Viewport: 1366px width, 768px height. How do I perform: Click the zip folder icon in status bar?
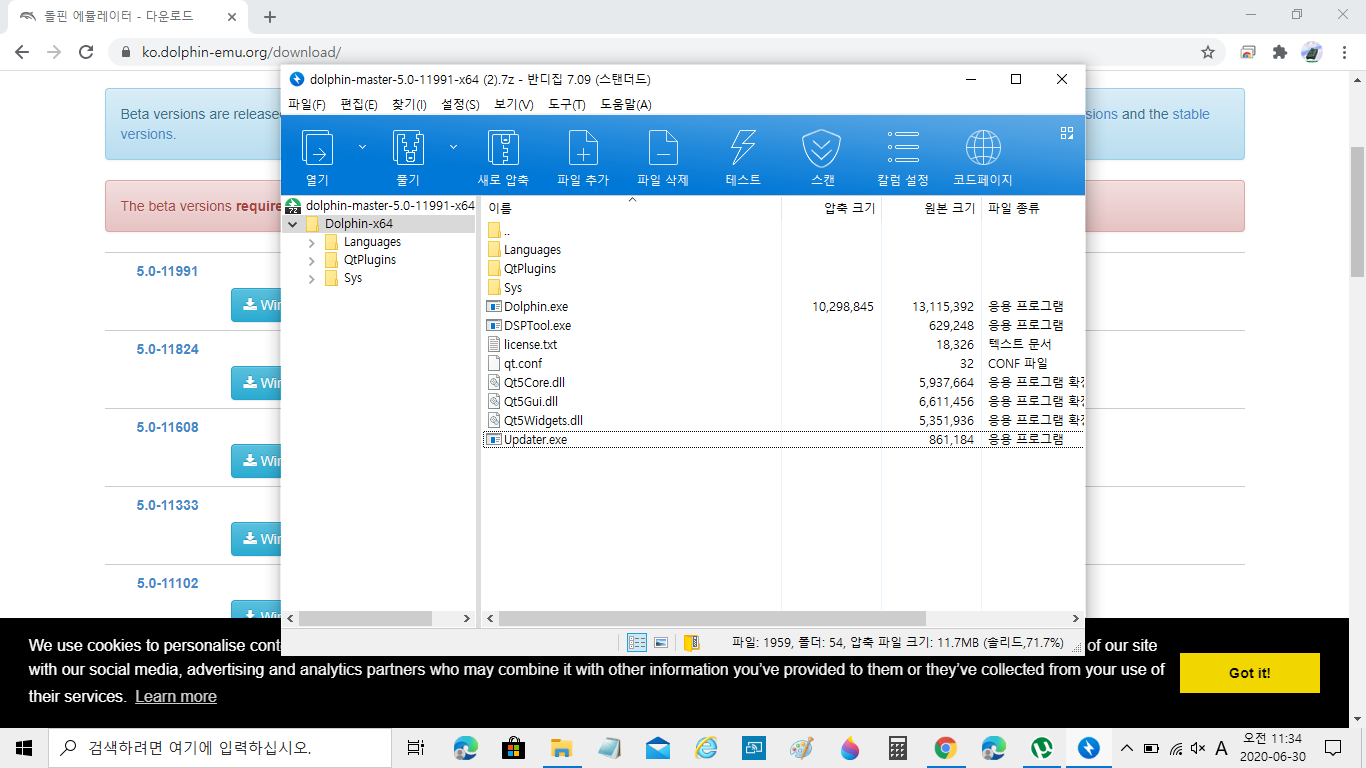[x=691, y=642]
